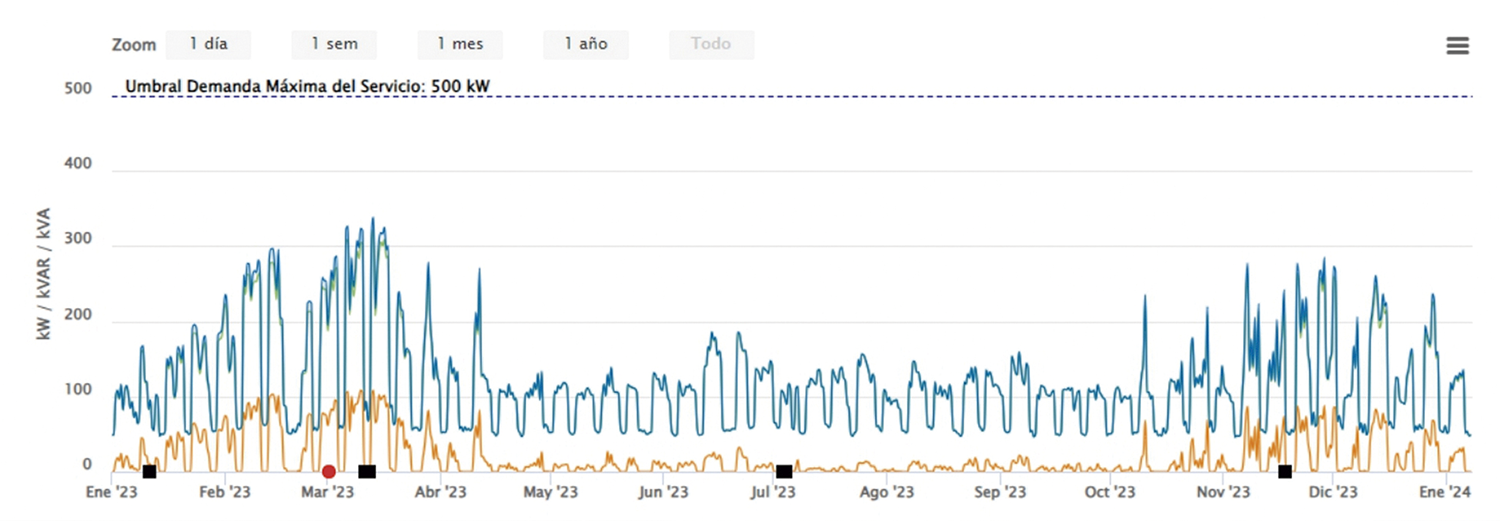
Task: Click the black square marker in late November
Action: (x=1285, y=472)
